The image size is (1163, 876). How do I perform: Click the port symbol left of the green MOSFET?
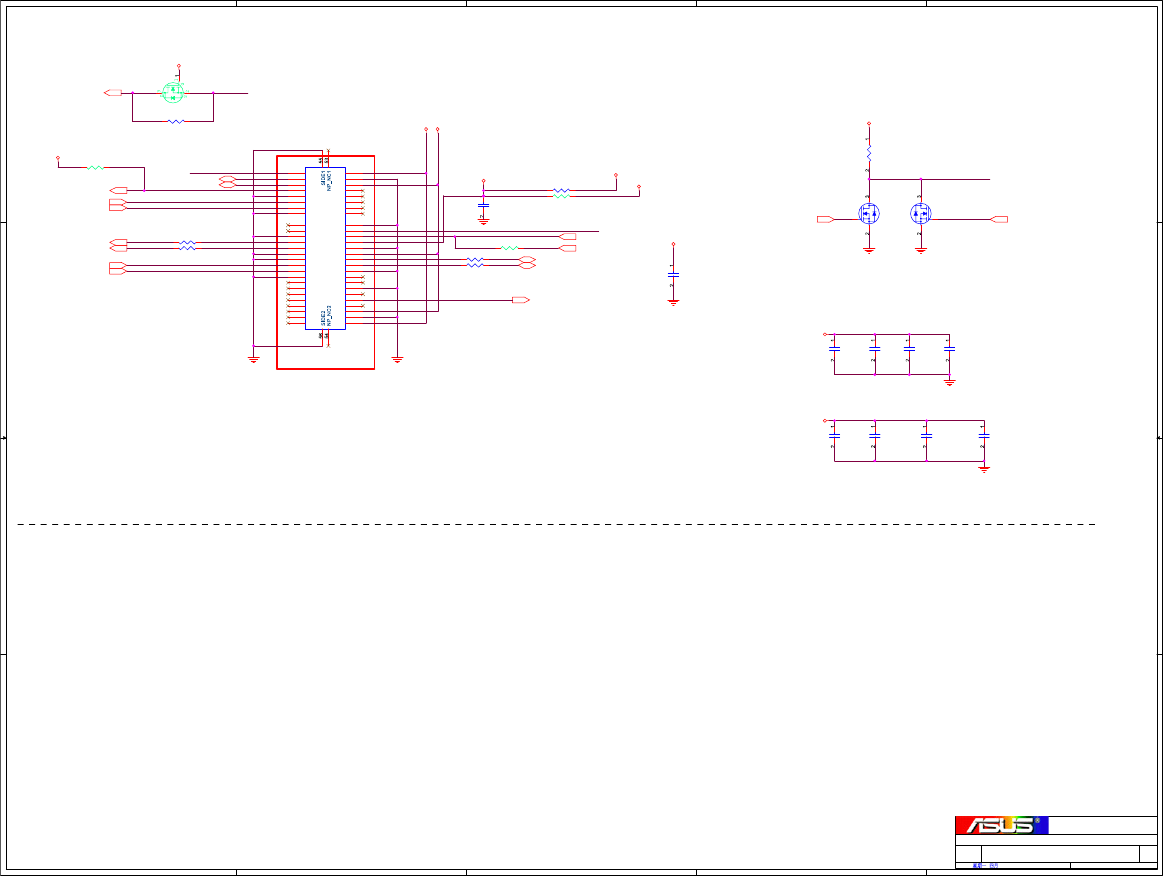click(x=113, y=93)
